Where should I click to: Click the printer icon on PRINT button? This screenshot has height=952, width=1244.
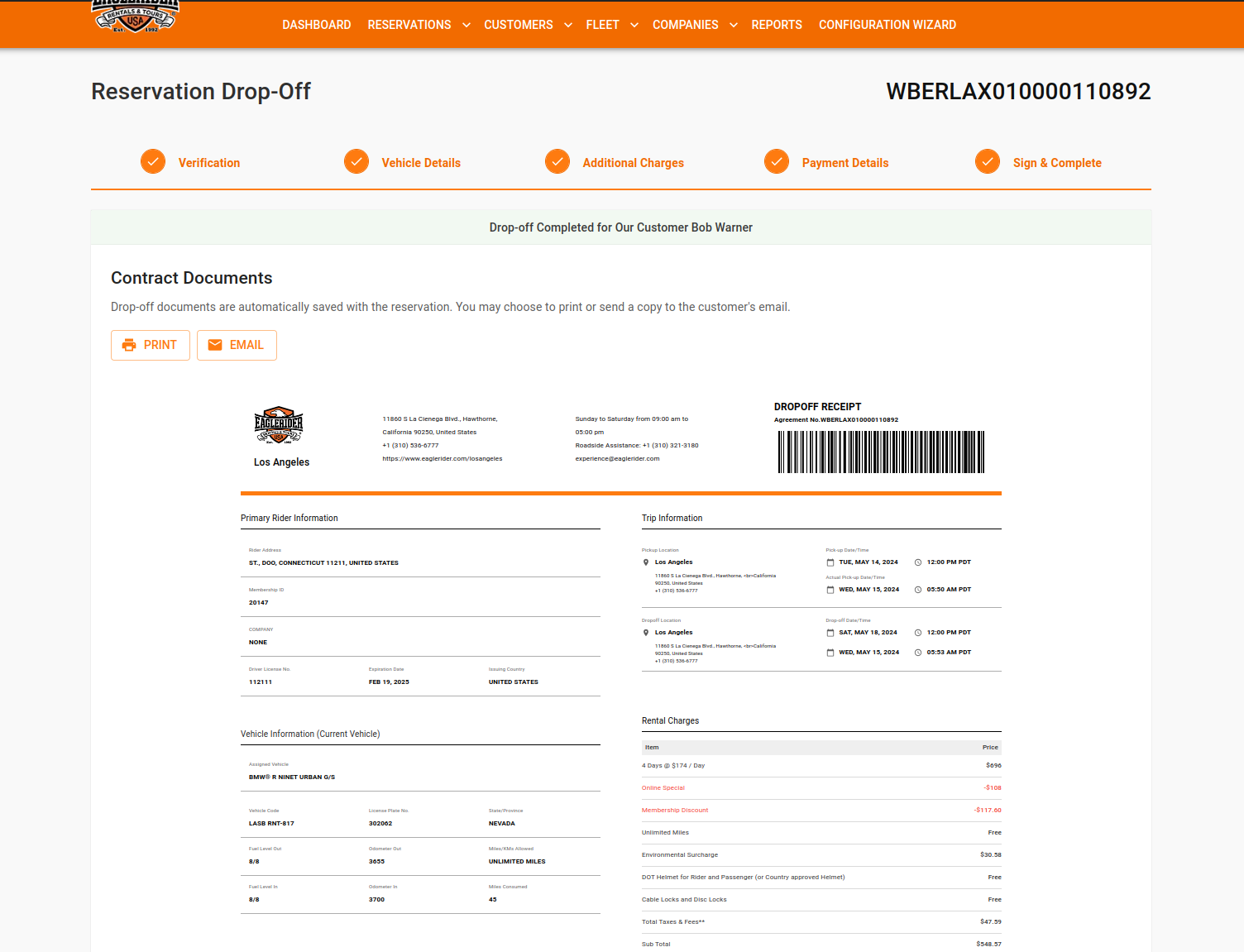129,345
